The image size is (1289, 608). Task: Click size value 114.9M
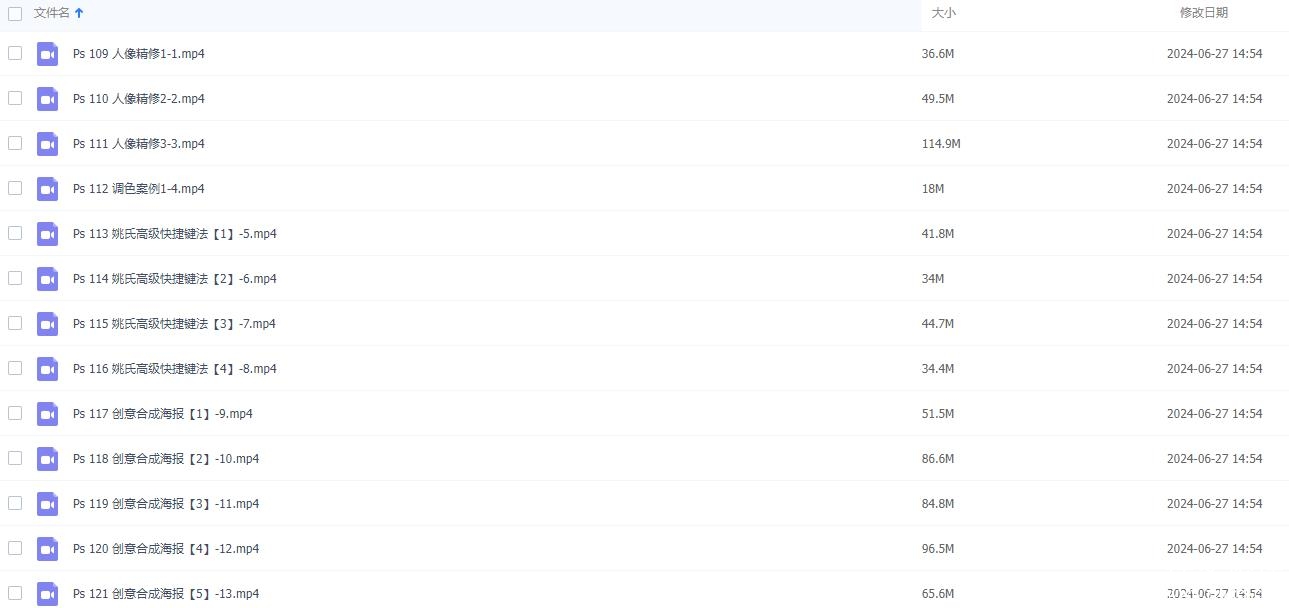tap(941, 144)
